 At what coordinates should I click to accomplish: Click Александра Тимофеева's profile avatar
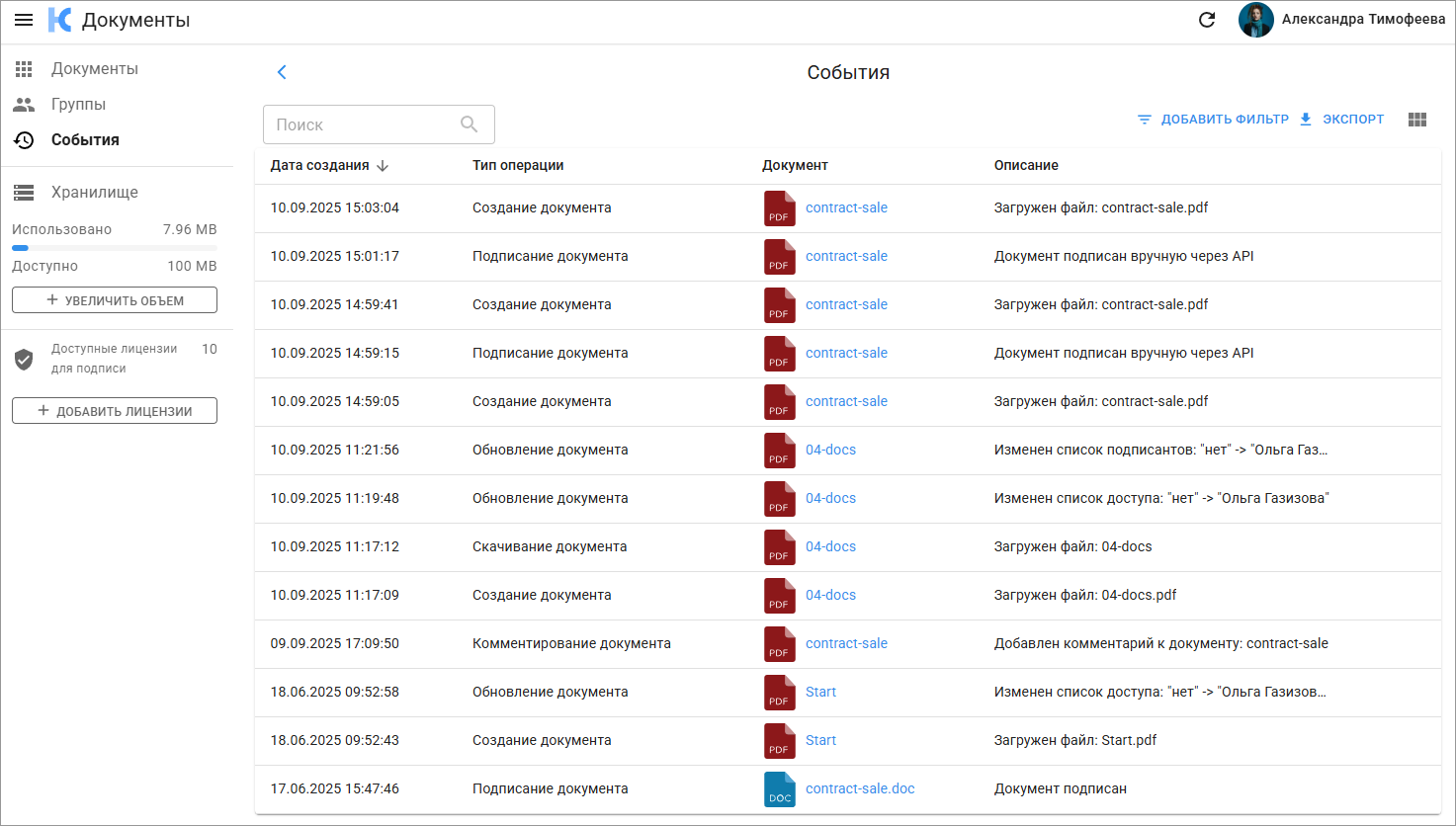(x=1255, y=20)
